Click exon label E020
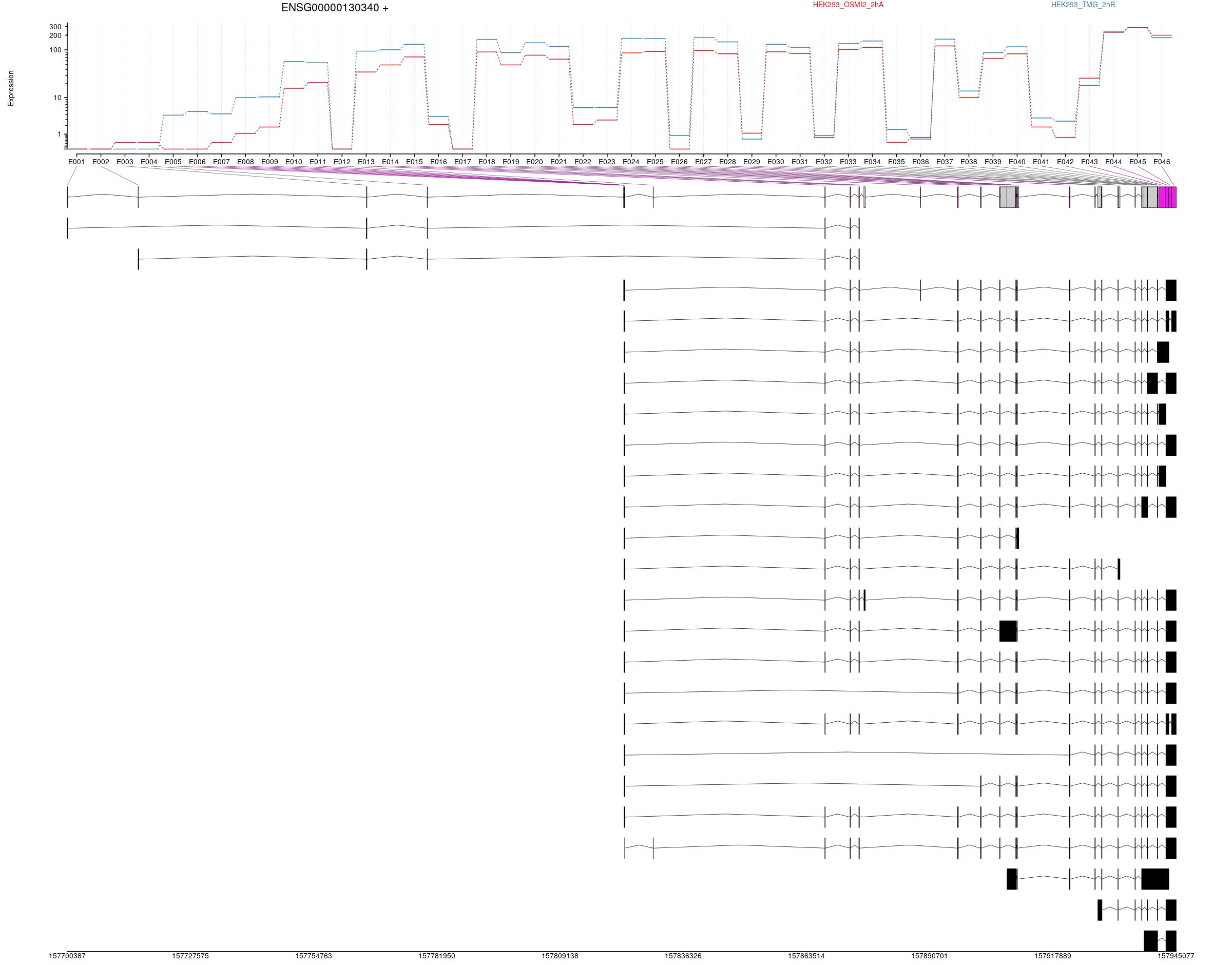The image size is (1232, 965). [x=535, y=162]
